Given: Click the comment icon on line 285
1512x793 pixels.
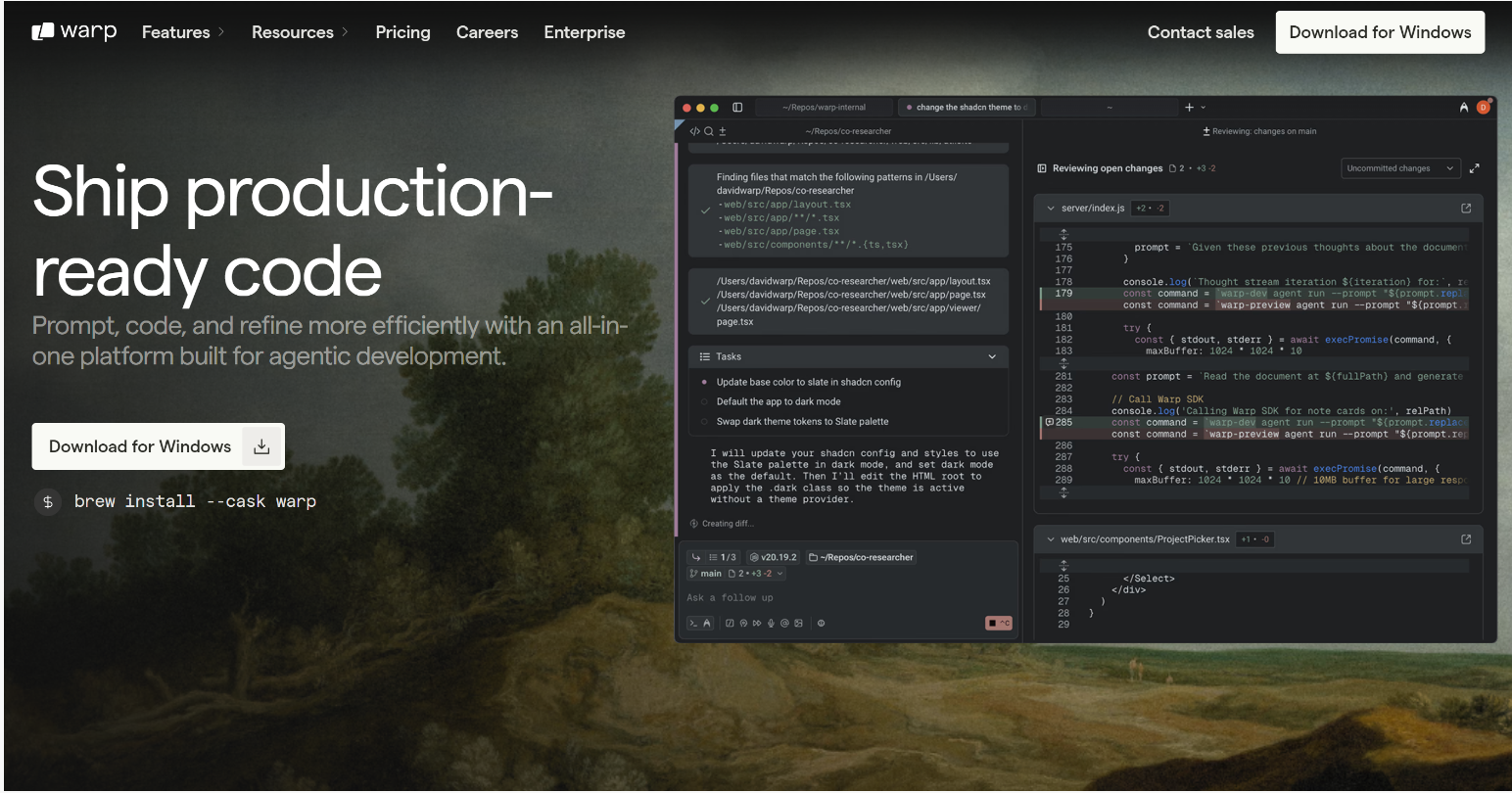Looking at the screenshot, I should (x=1049, y=422).
